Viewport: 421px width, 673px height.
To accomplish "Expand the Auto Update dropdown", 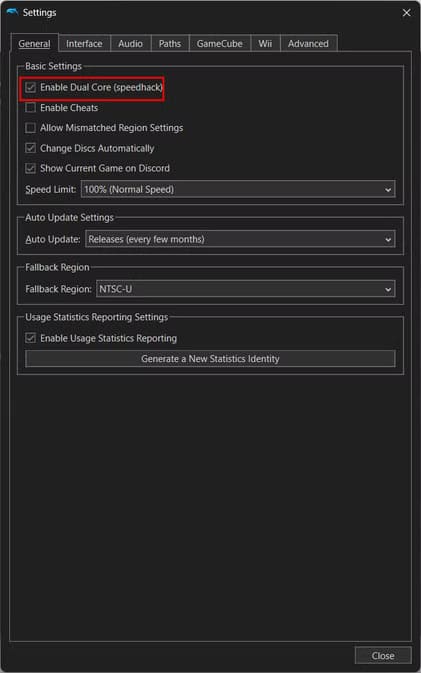I will click(240, 239).
